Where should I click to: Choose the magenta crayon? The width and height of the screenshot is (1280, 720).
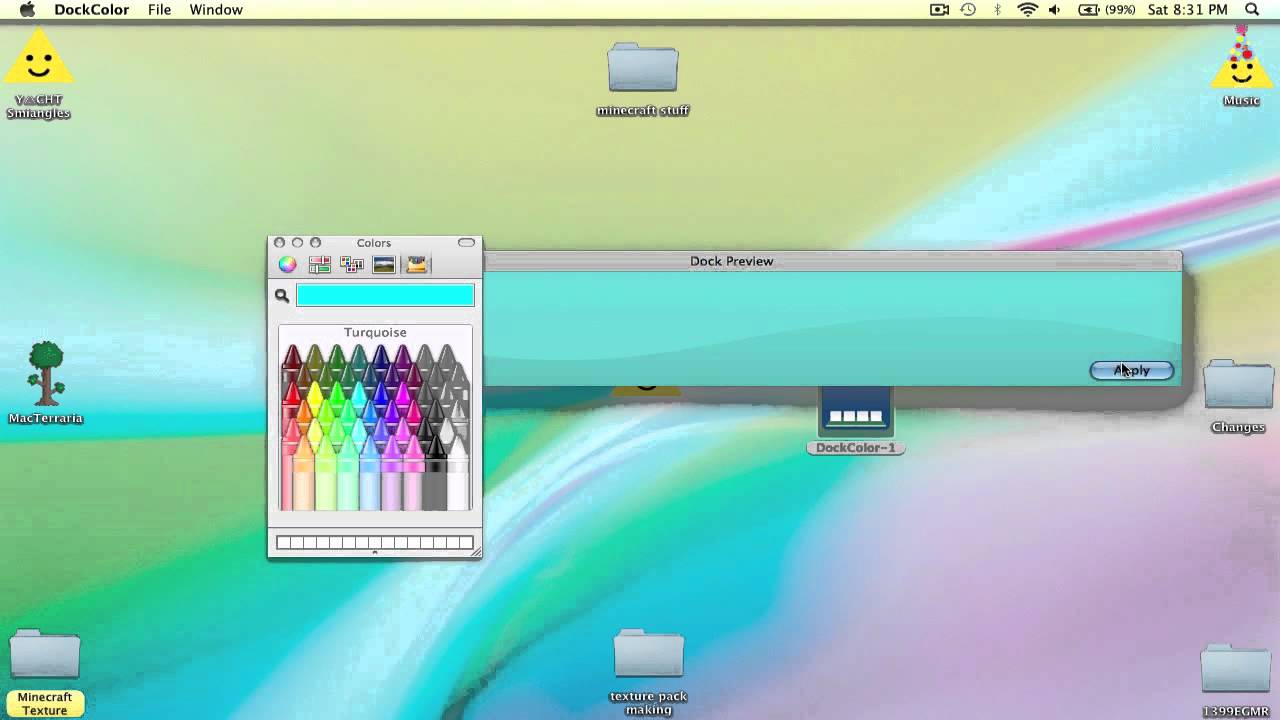(x=402, y=393)
